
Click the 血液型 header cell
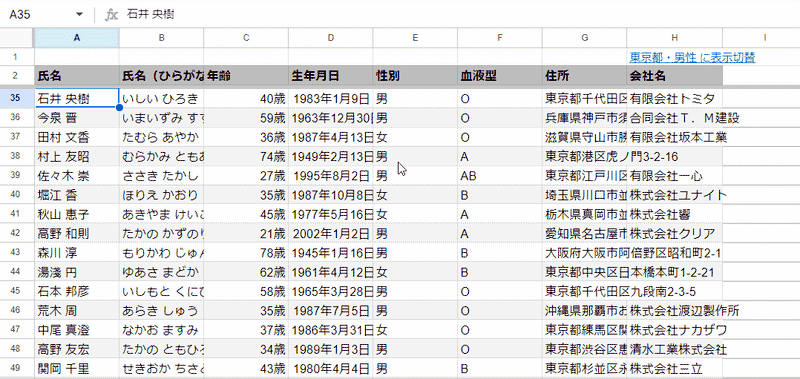[500, 76]
